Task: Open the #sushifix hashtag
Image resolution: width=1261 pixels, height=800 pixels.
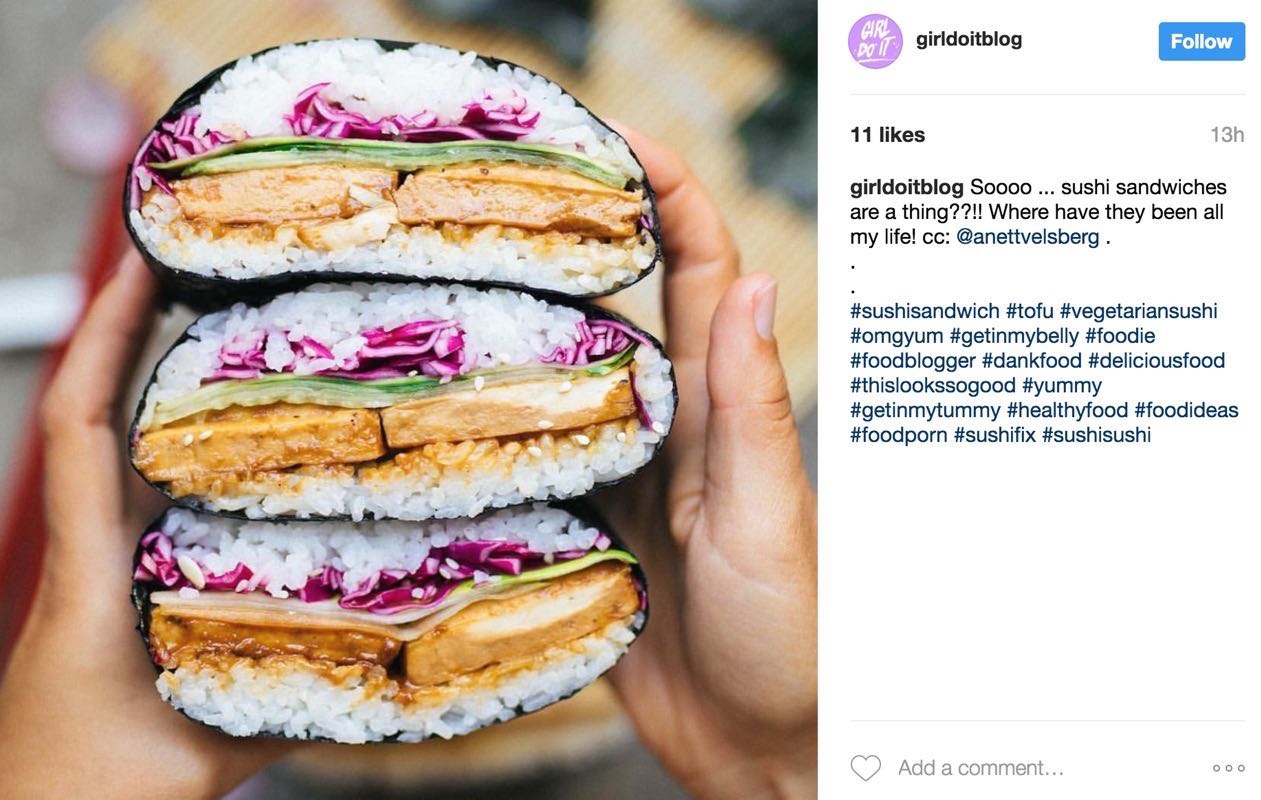Action: (x=995, y=435)
